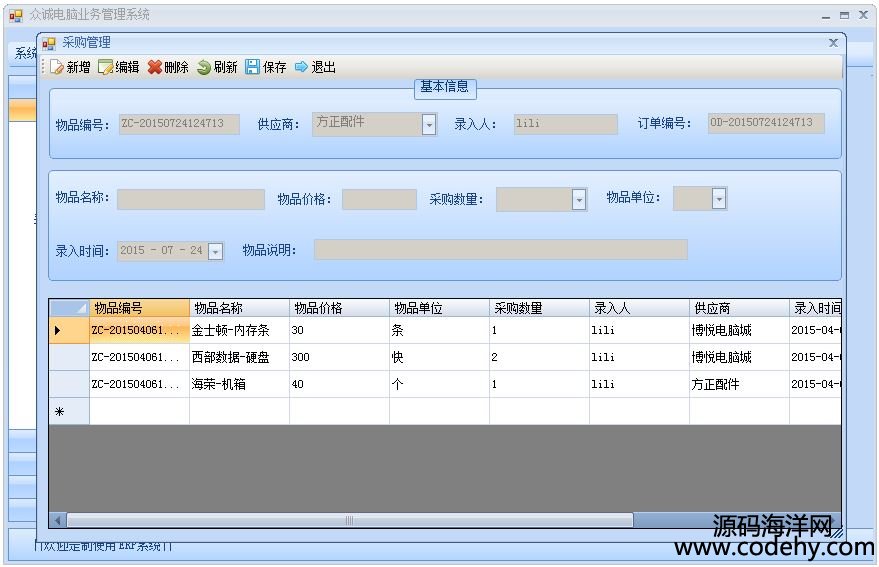
Task: Click the 物品名称 input field
Action: pos(190,200)
